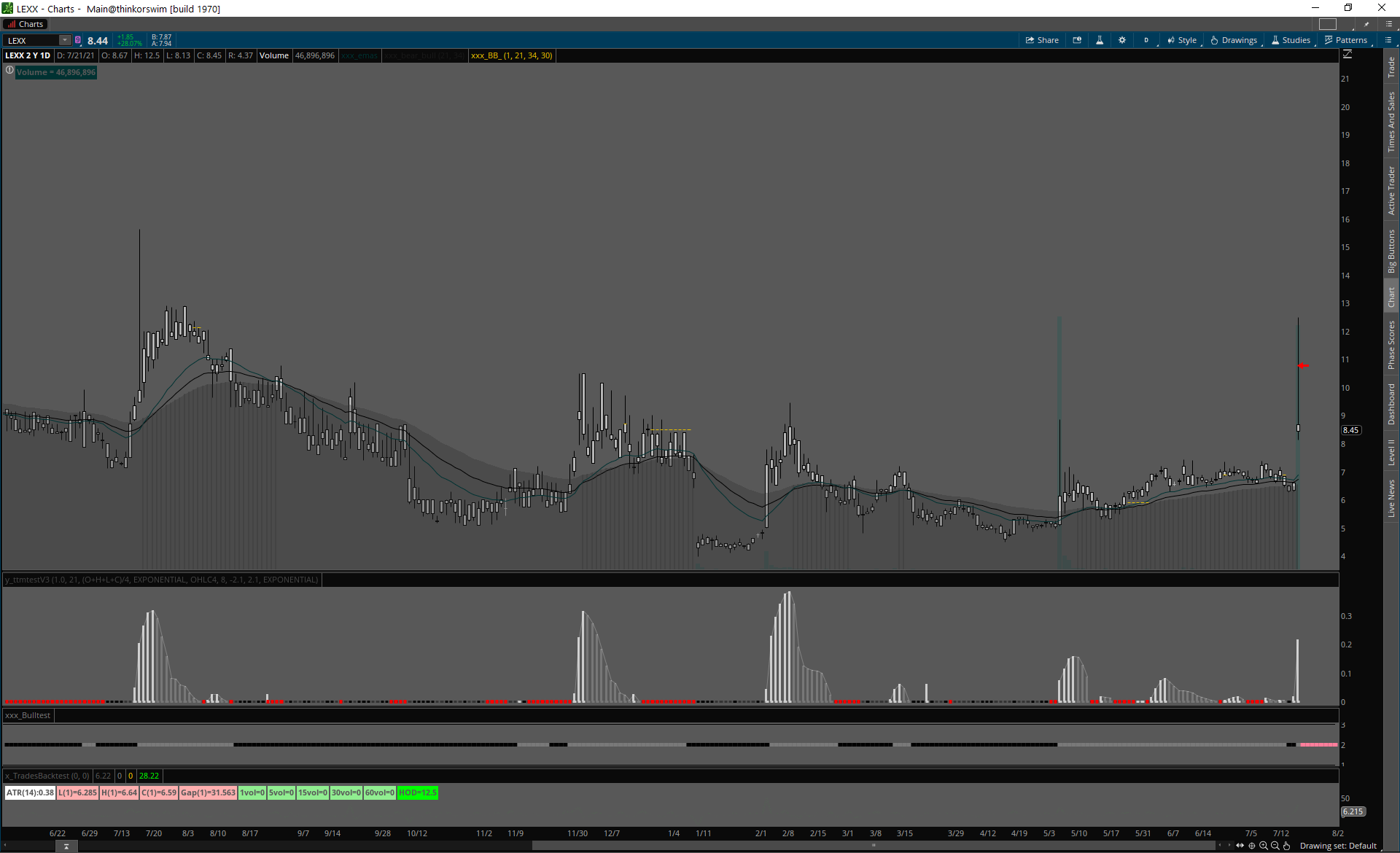Screen dimensions: 1400x853
Task: Toggle the pin icon in the top bar
Action: (1367, 24)
